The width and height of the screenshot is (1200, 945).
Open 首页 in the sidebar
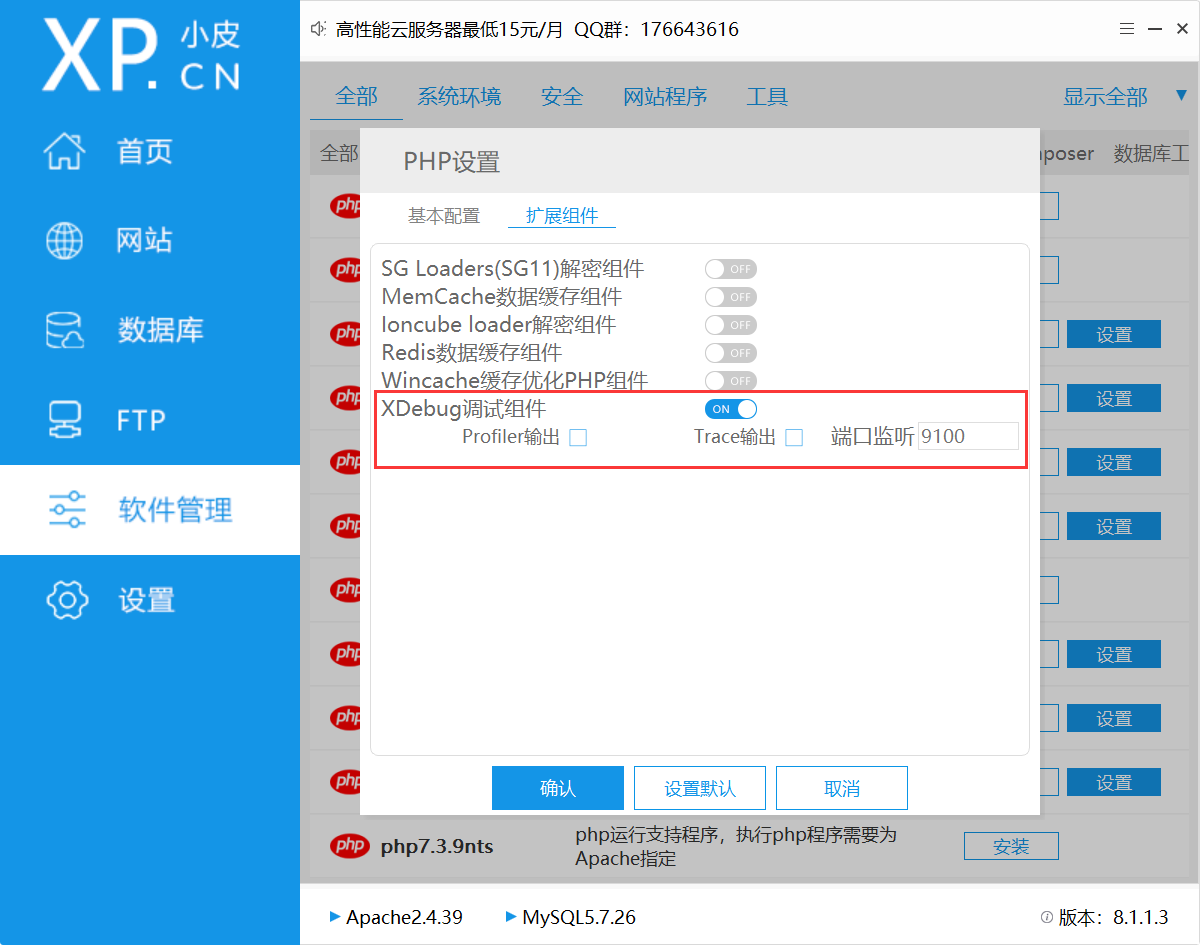(x=150, y=152)
